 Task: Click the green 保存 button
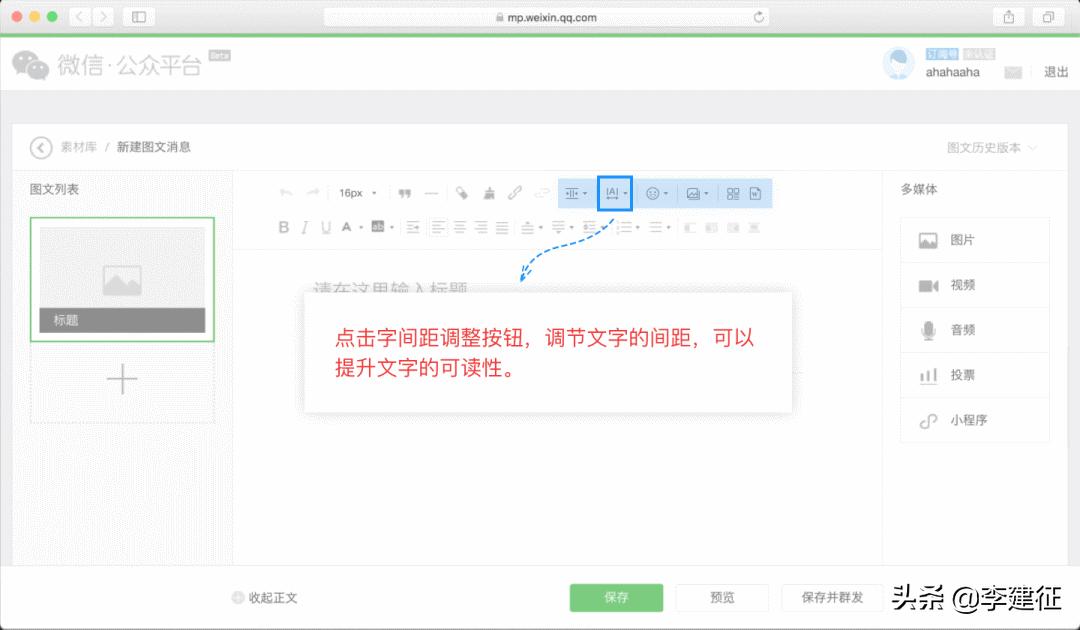(x=616, y=597)
